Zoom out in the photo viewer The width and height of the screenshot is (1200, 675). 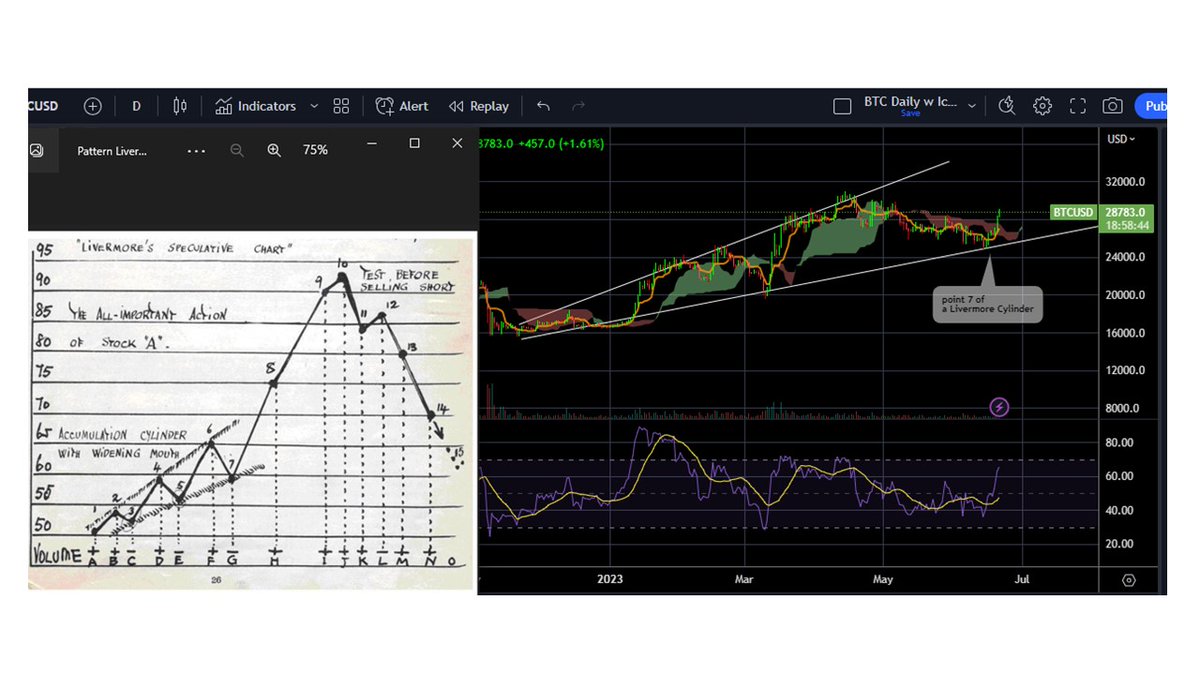237,150
